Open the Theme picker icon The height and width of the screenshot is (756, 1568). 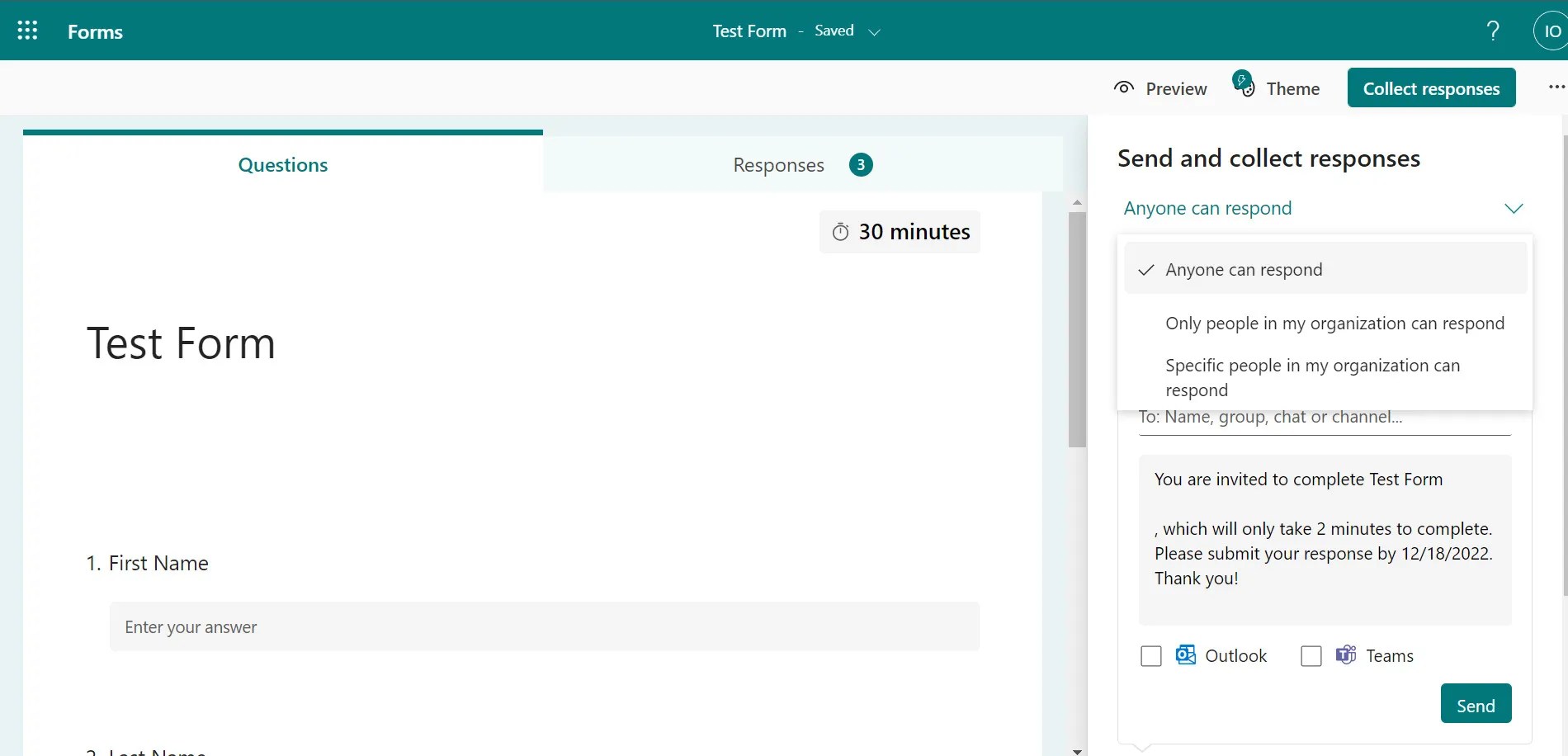(1243, 83)
